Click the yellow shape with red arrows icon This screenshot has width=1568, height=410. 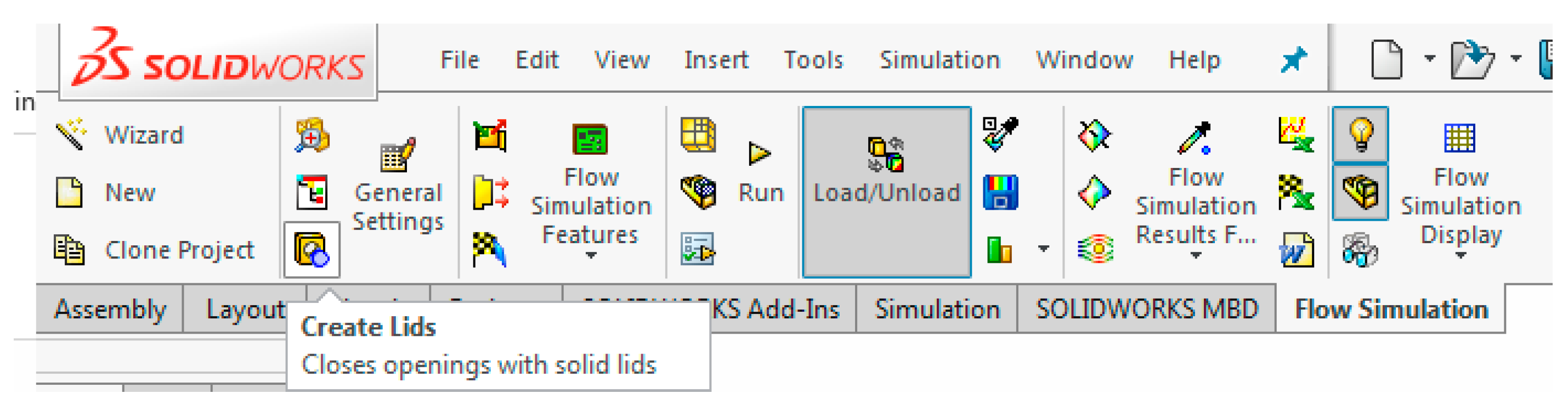coord(490,193)
